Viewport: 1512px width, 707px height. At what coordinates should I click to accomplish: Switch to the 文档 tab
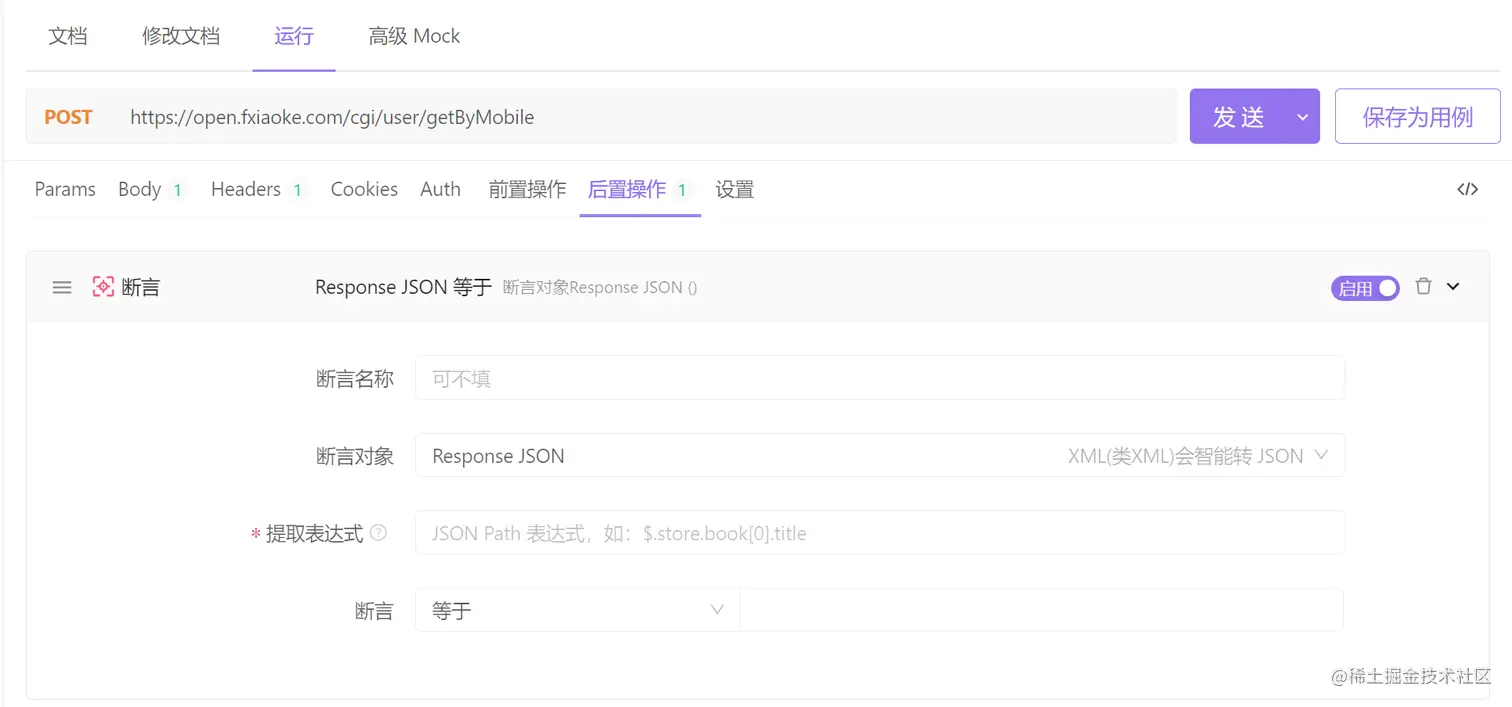tap(67, 36)
